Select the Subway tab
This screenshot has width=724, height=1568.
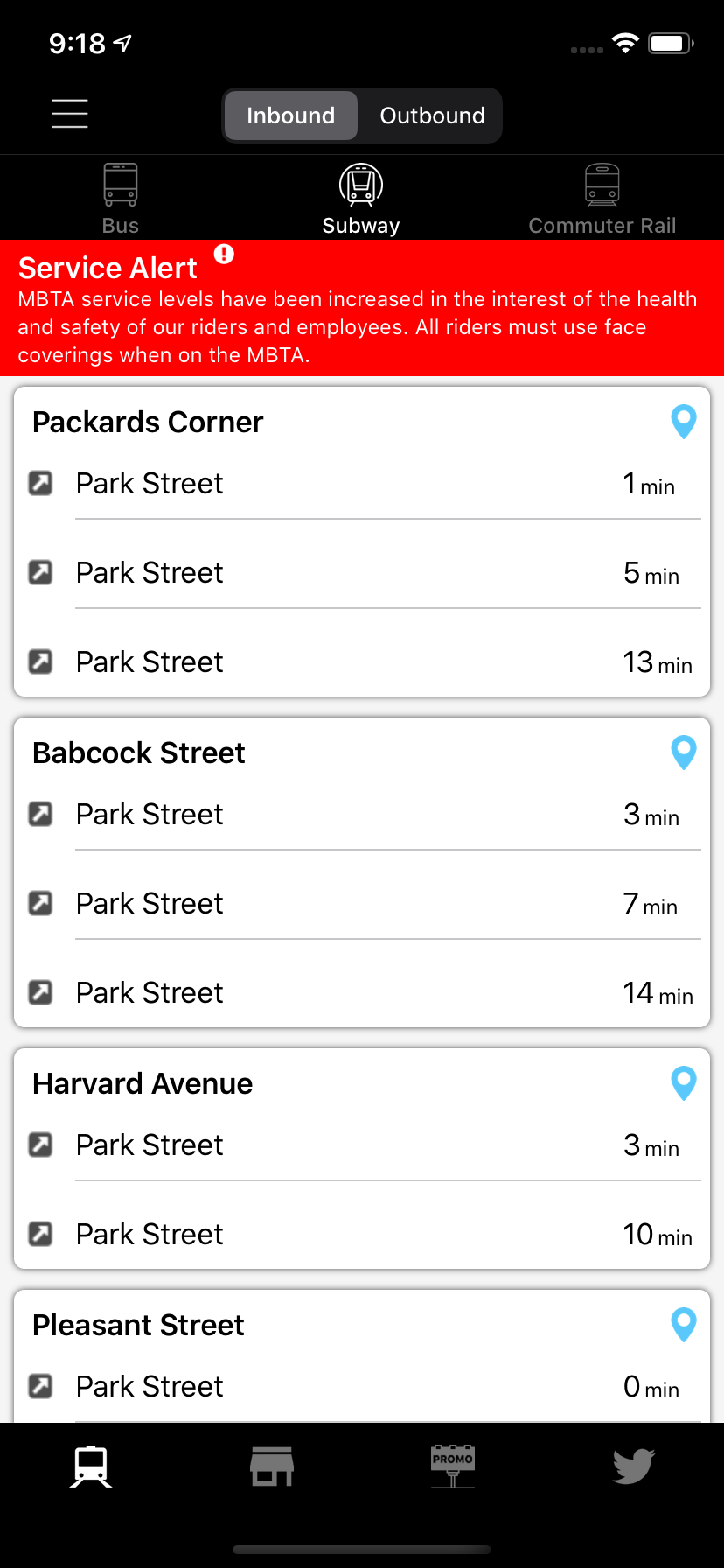(x=361, y=199)
